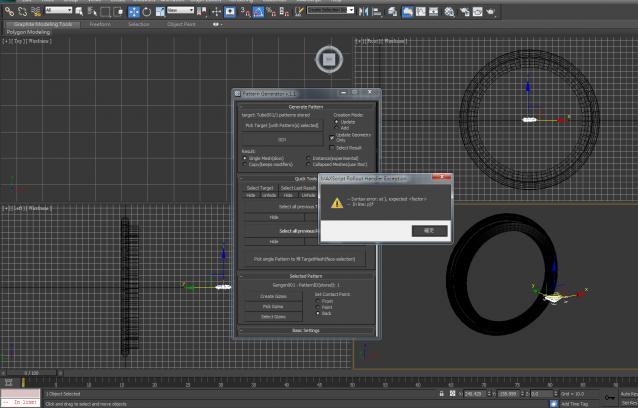The image size is (638, 408).
Task: Toggle Angle Snap icon
Action: (258, 12)
